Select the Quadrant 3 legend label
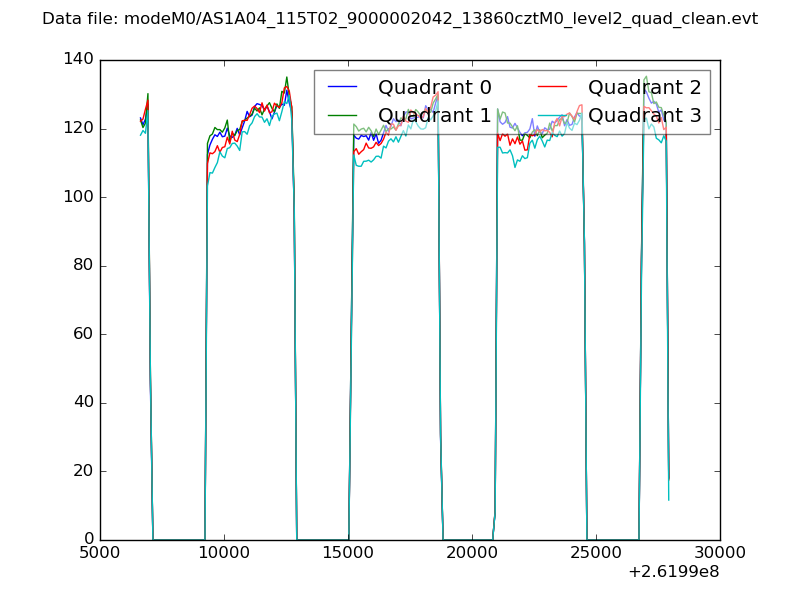800x600 pixels. 644,116
